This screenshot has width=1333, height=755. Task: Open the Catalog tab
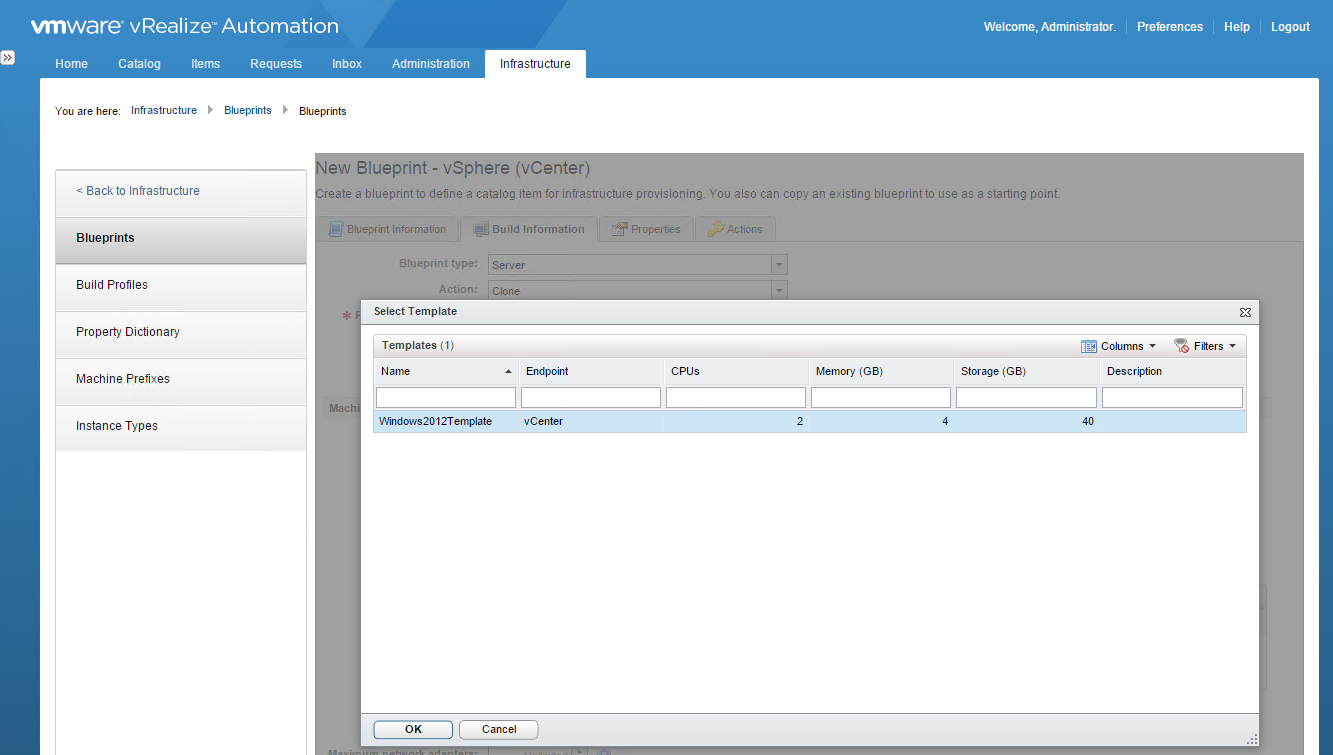[x=139, y=64]
